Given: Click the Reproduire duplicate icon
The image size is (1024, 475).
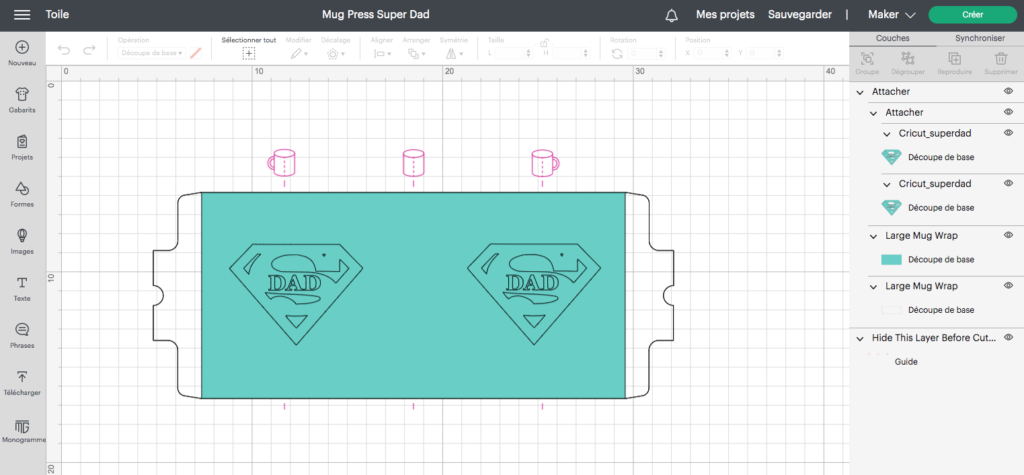Looking at the screenshot, I should point(954,59).
